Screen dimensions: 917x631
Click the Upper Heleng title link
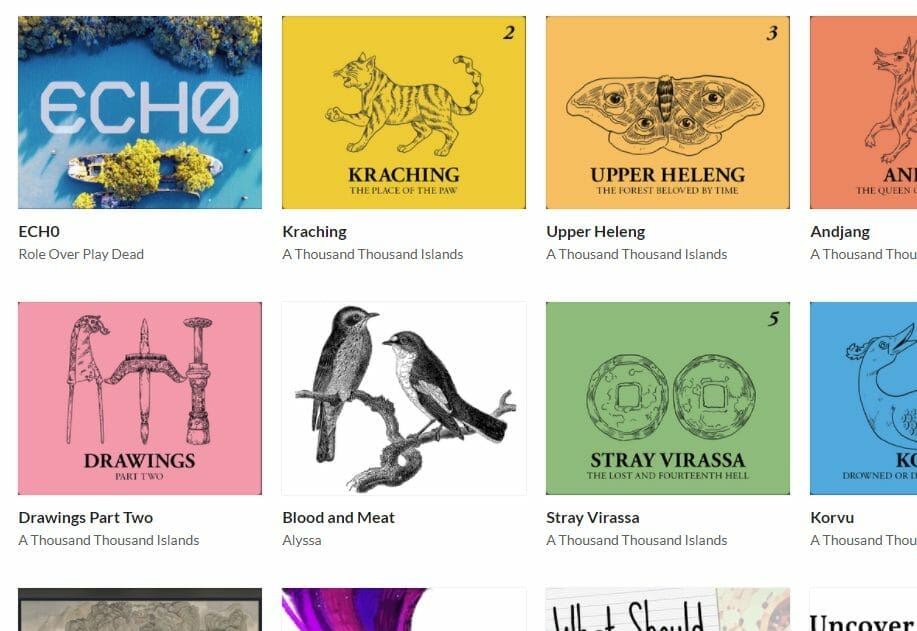(x=595, y=232)
